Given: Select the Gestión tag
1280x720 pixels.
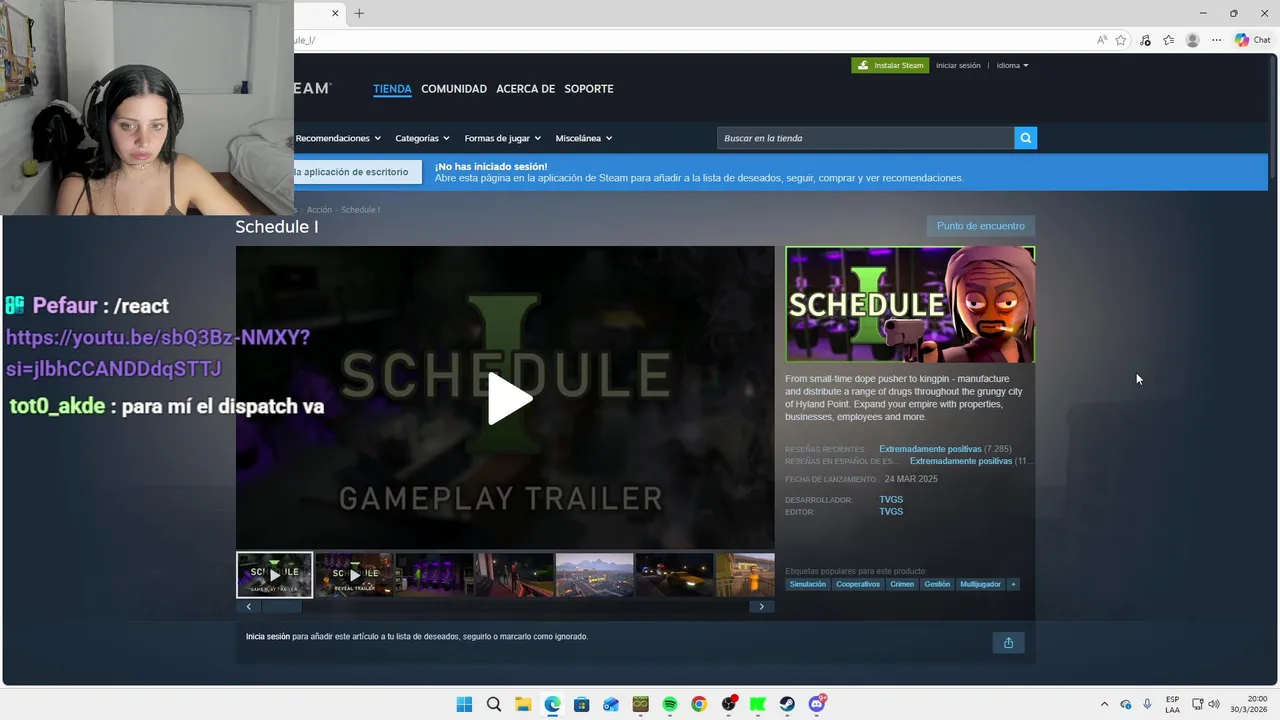Looking at the screenshot, I should (937, 584).
